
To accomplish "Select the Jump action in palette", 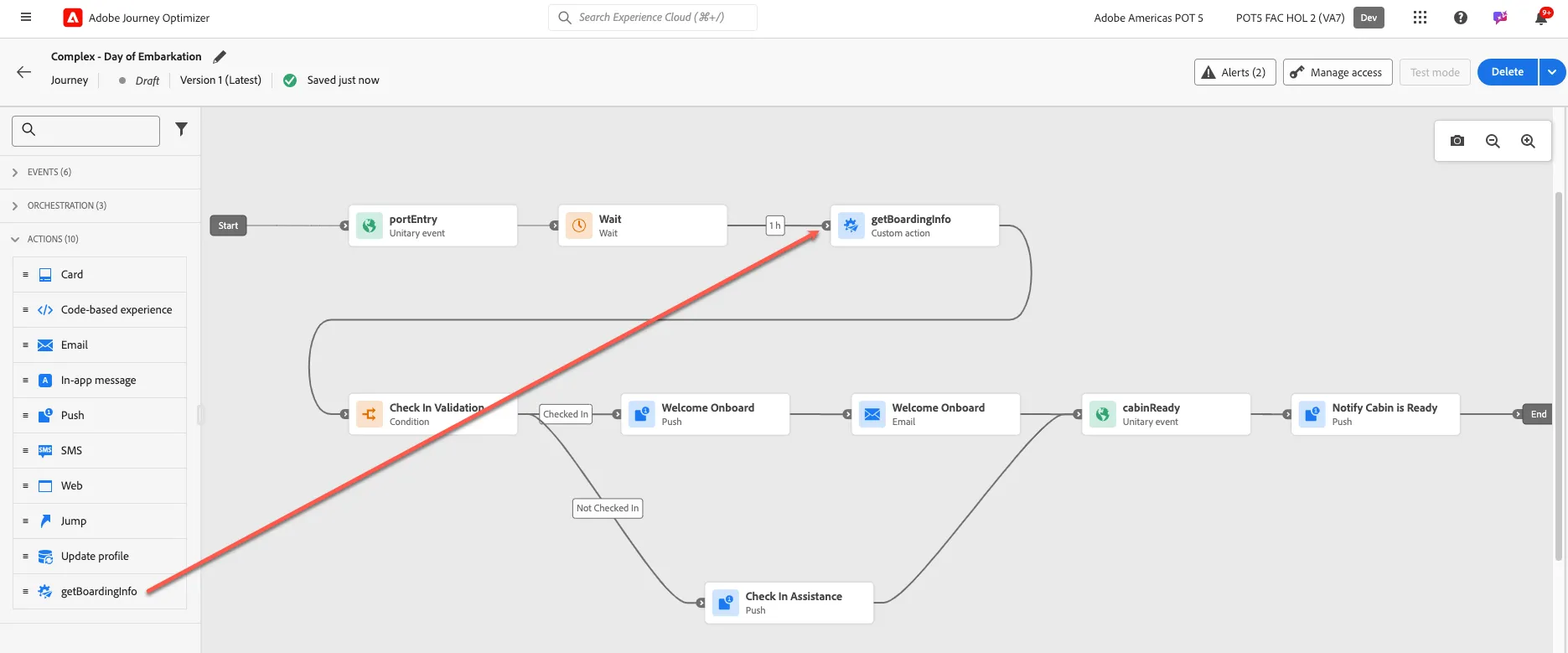I will pos(100,521).
